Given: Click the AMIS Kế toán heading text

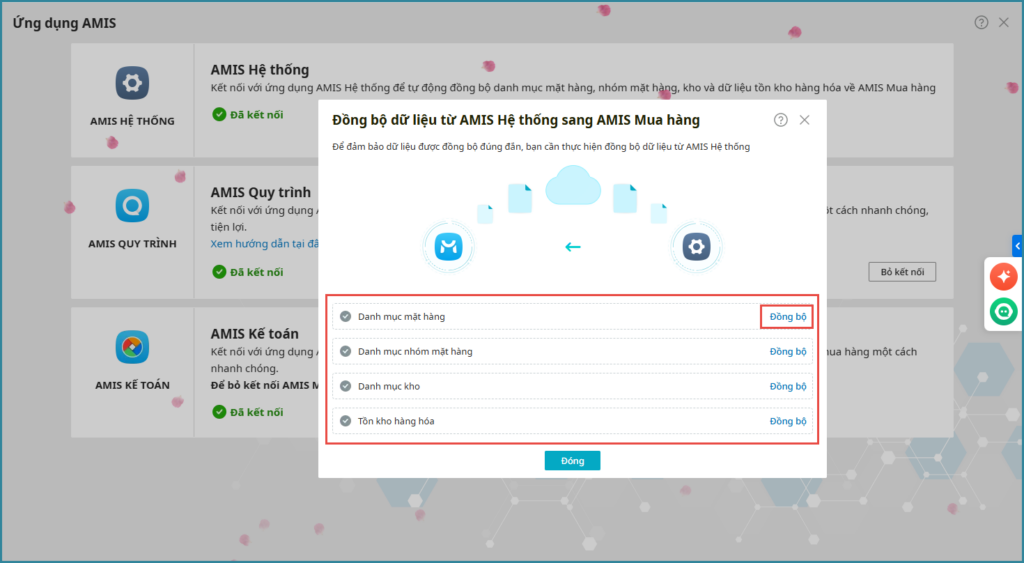Looking at the screenshot, I should pos(255,334).
